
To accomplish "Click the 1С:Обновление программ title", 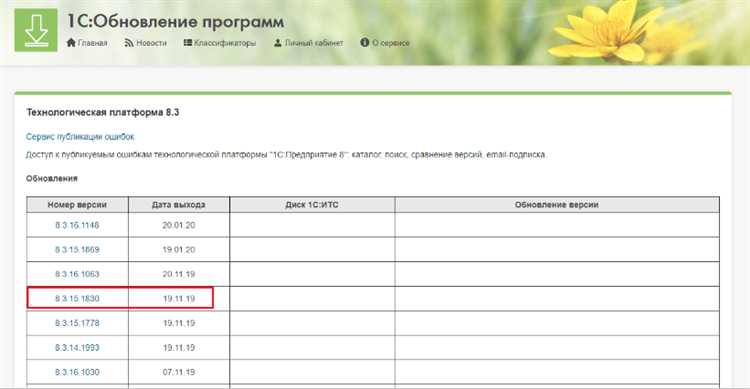I will 176,21.
